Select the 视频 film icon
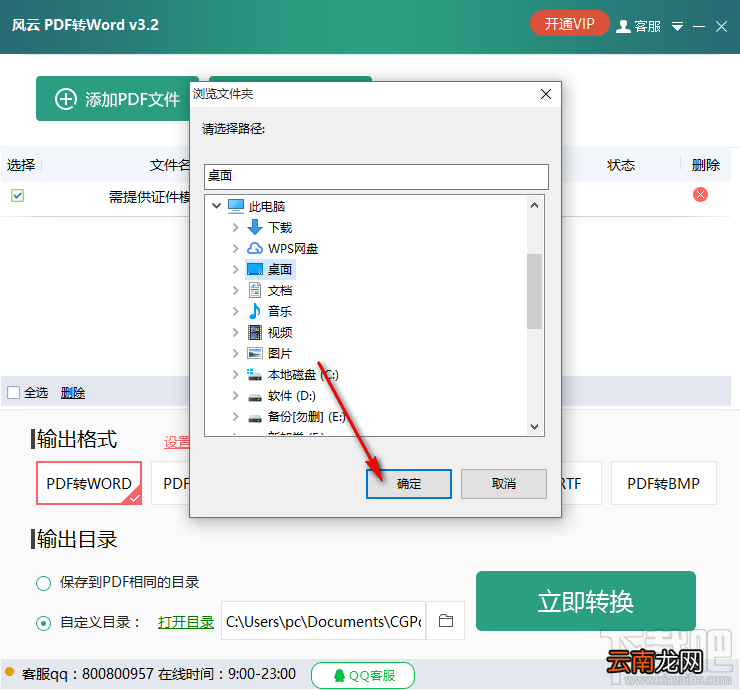The height and width of the screenshot is (690, 740). point(255,332)
